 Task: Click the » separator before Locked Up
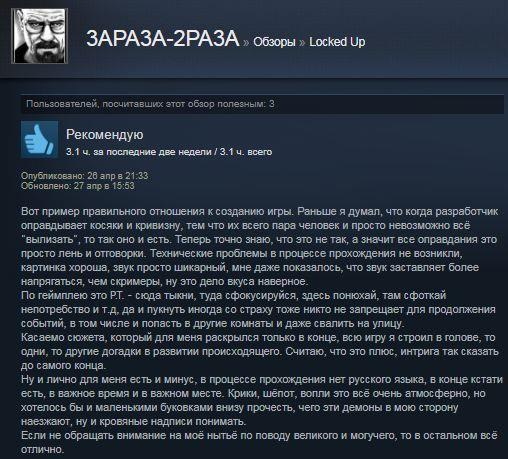pos(302,43)
